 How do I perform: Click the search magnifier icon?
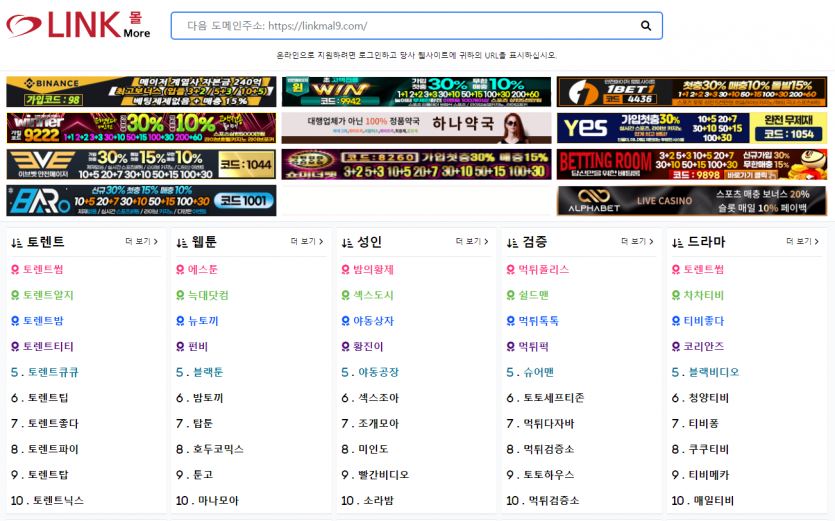click(645, 26)
